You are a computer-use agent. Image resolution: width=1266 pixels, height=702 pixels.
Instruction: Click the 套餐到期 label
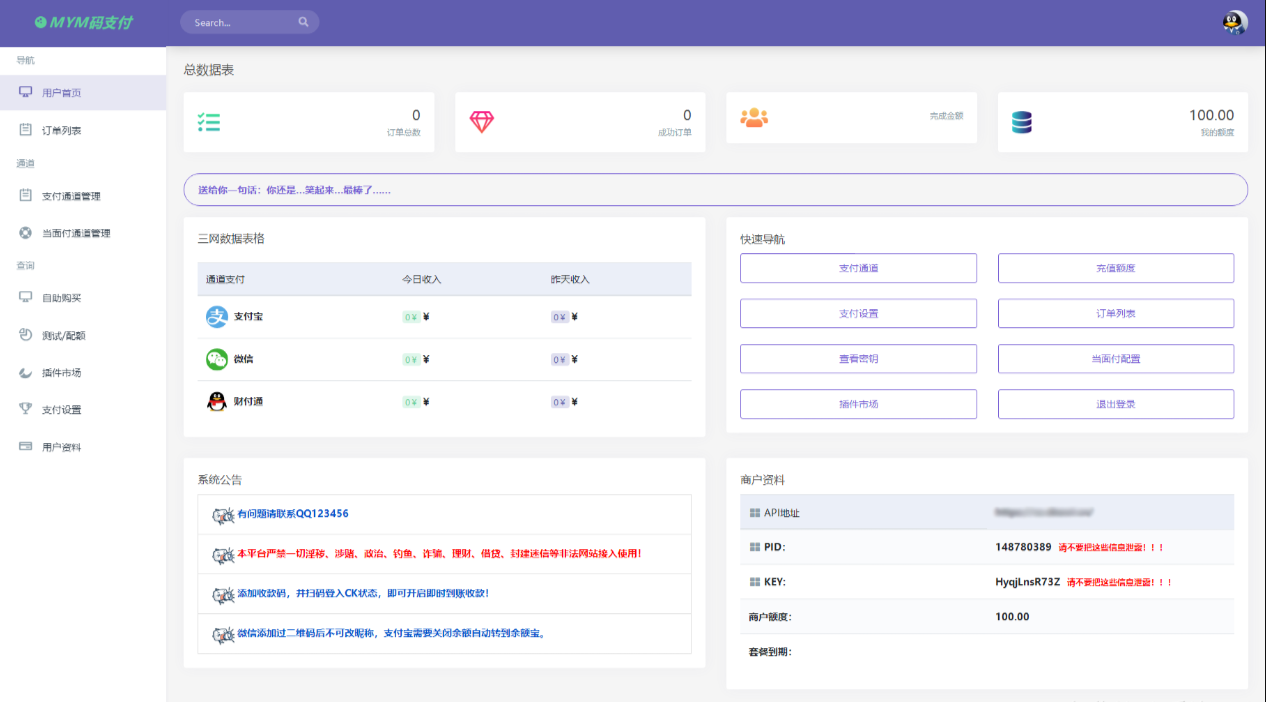(769, 652)
